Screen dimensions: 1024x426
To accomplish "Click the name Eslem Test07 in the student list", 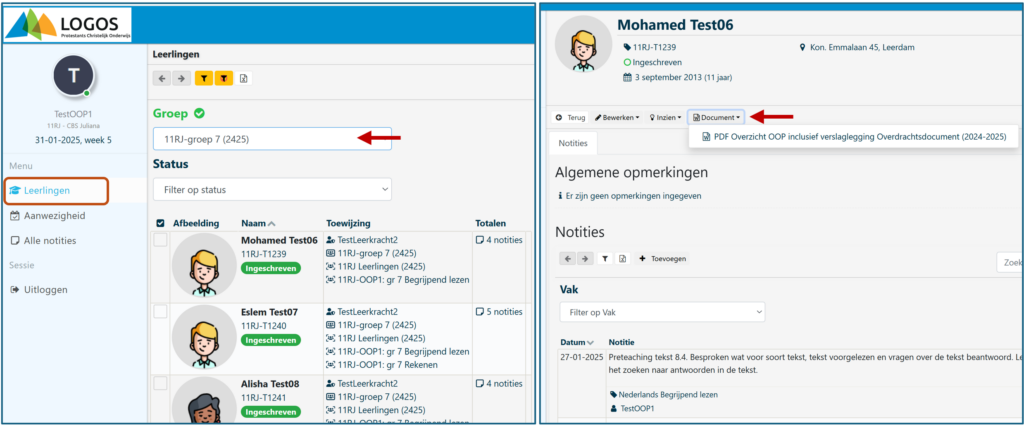I will (269, 312).
